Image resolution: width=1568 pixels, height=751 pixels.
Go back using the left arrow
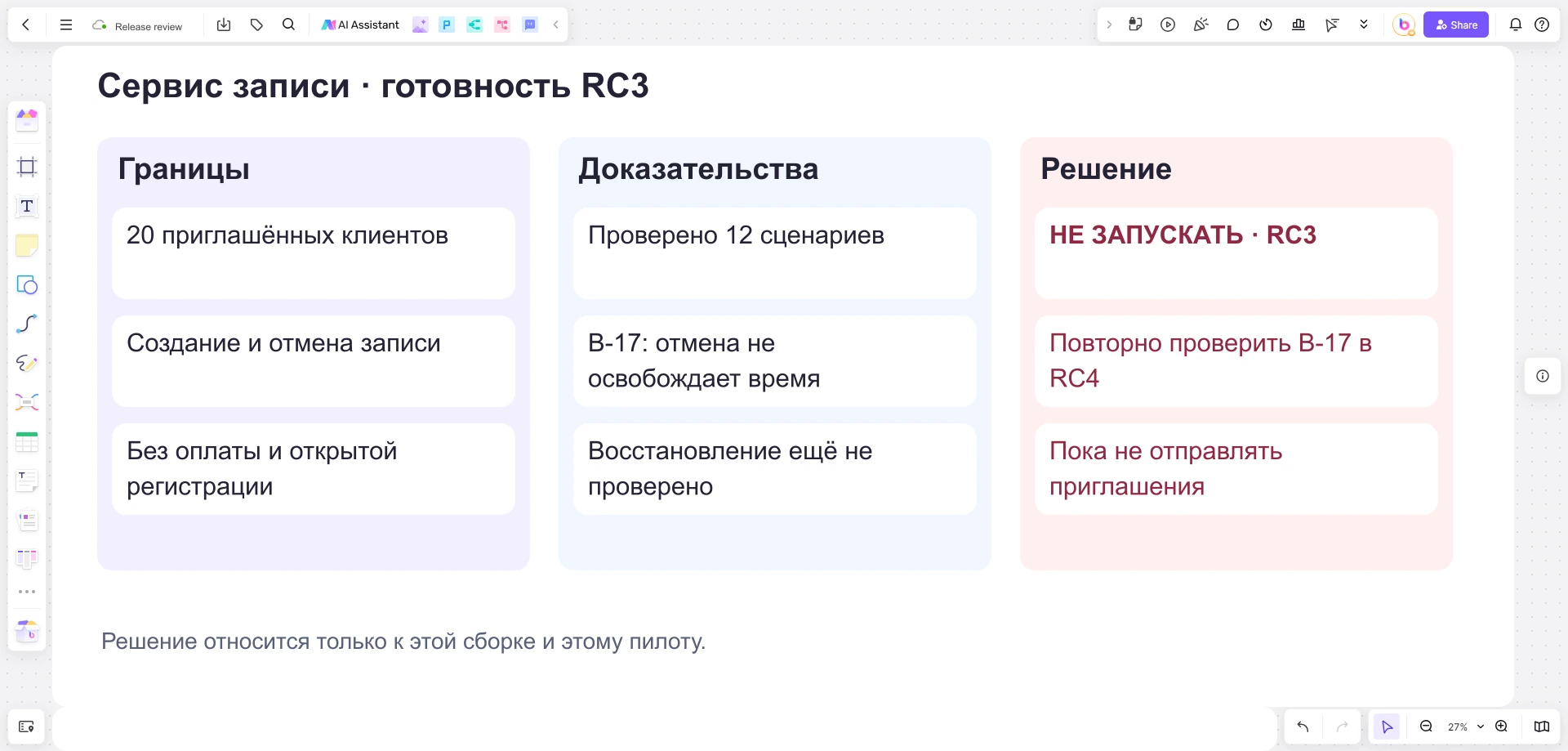click(x=26, y=25)
